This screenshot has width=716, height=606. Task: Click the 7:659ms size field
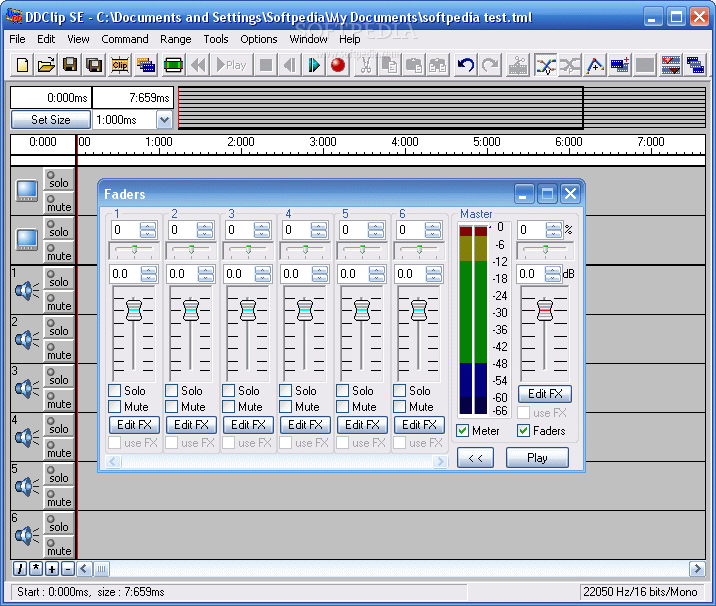point(133,98)
